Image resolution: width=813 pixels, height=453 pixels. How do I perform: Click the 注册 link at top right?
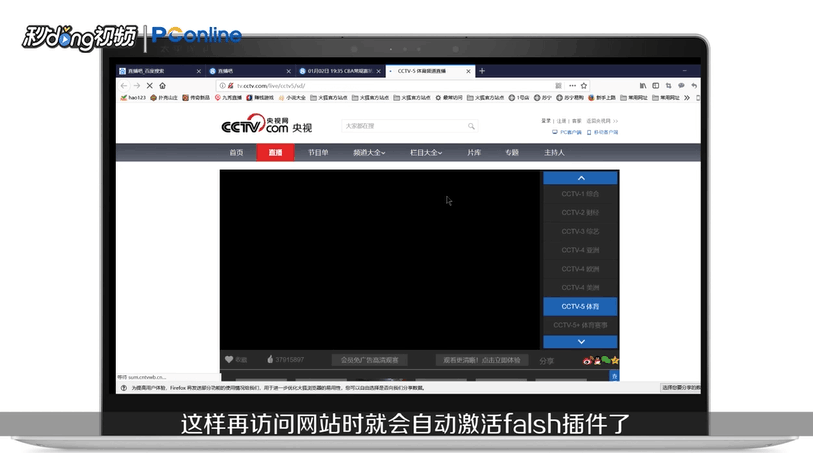click(562, 121)
